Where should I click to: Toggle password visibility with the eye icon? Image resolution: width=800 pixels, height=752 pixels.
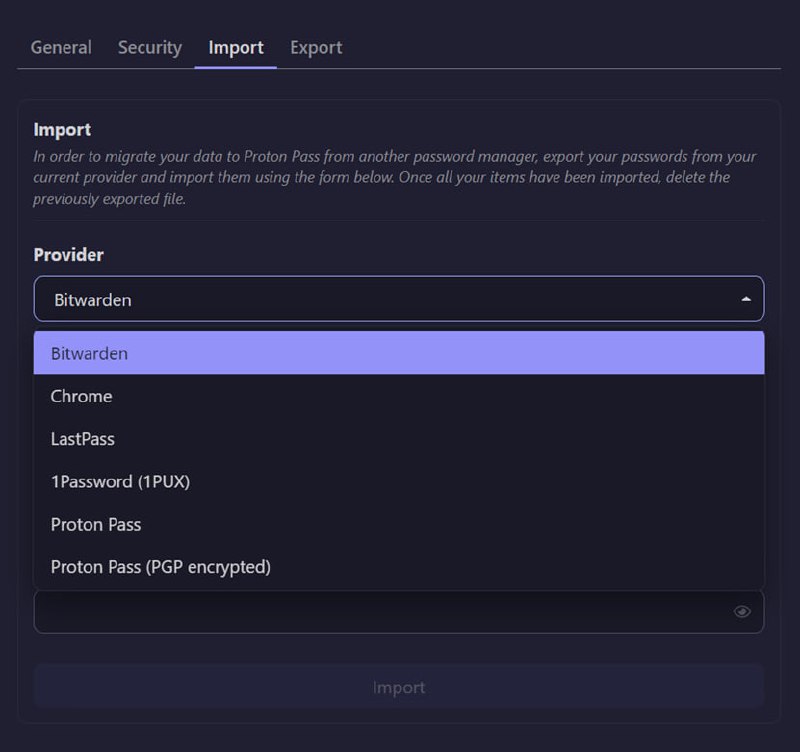[x=742, y=612]
